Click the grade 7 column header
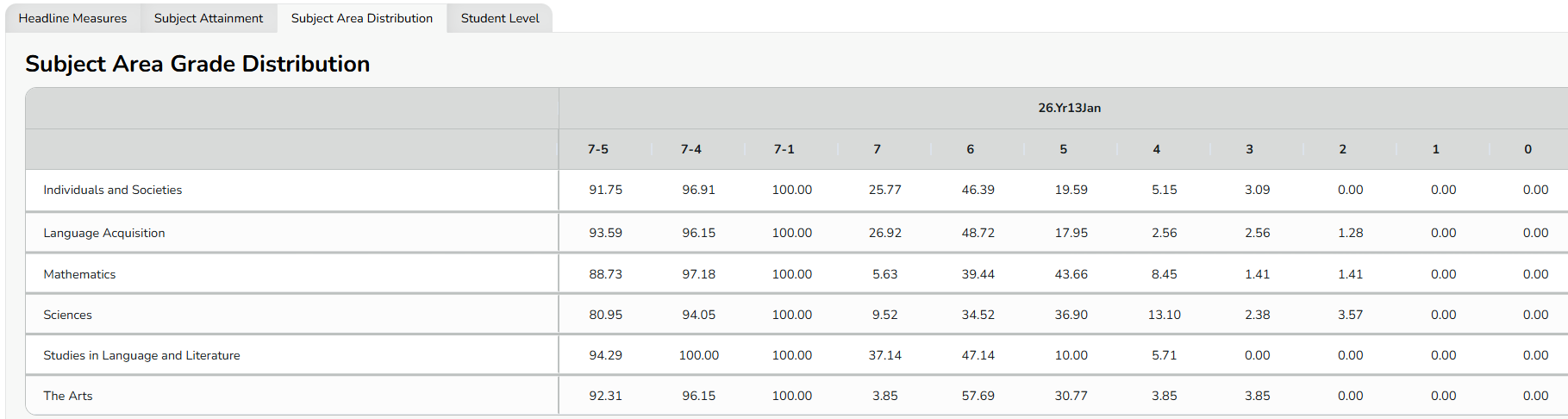This screenshot has height=419, width=1568. pyautogui.click(x=878, y=149)
